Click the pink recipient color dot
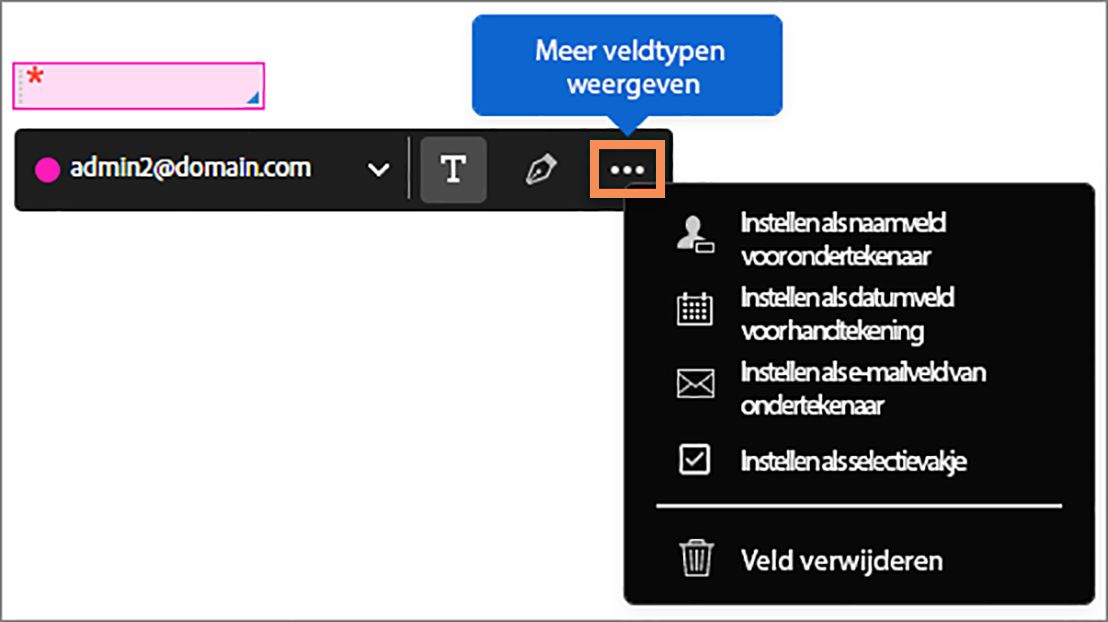 click(47, 170)
